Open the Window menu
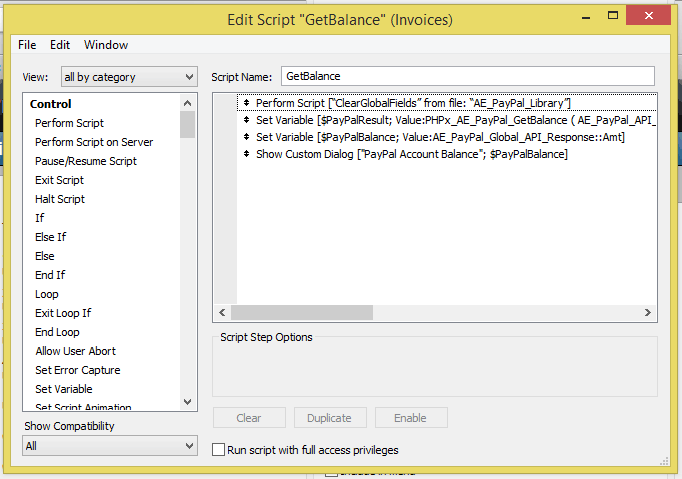Screen dimensions: 682x479 [106, 45]
